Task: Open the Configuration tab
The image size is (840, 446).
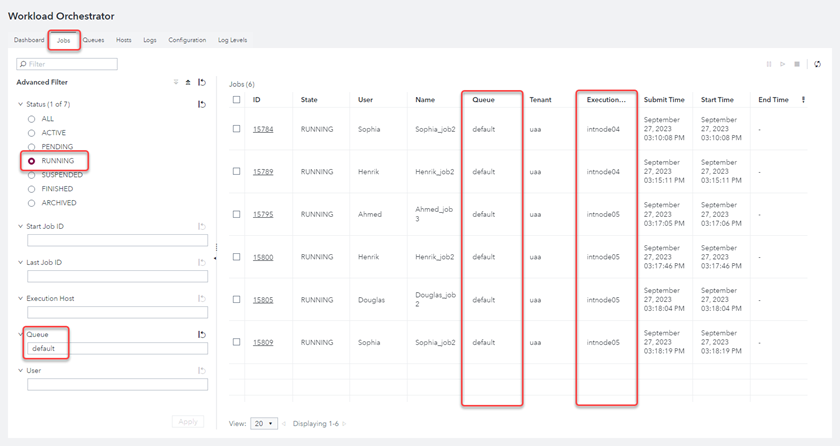Action: pos(187,40)
